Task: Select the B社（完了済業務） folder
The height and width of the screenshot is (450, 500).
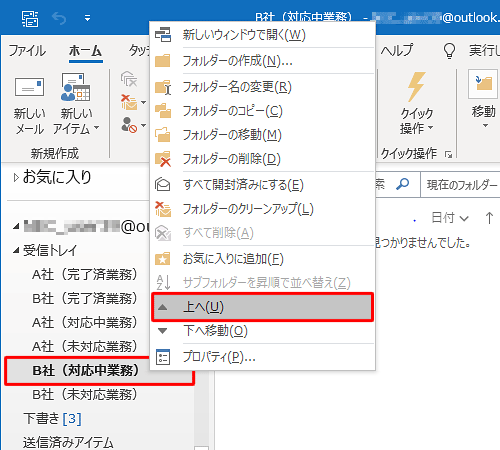Action: click(84, 299)
